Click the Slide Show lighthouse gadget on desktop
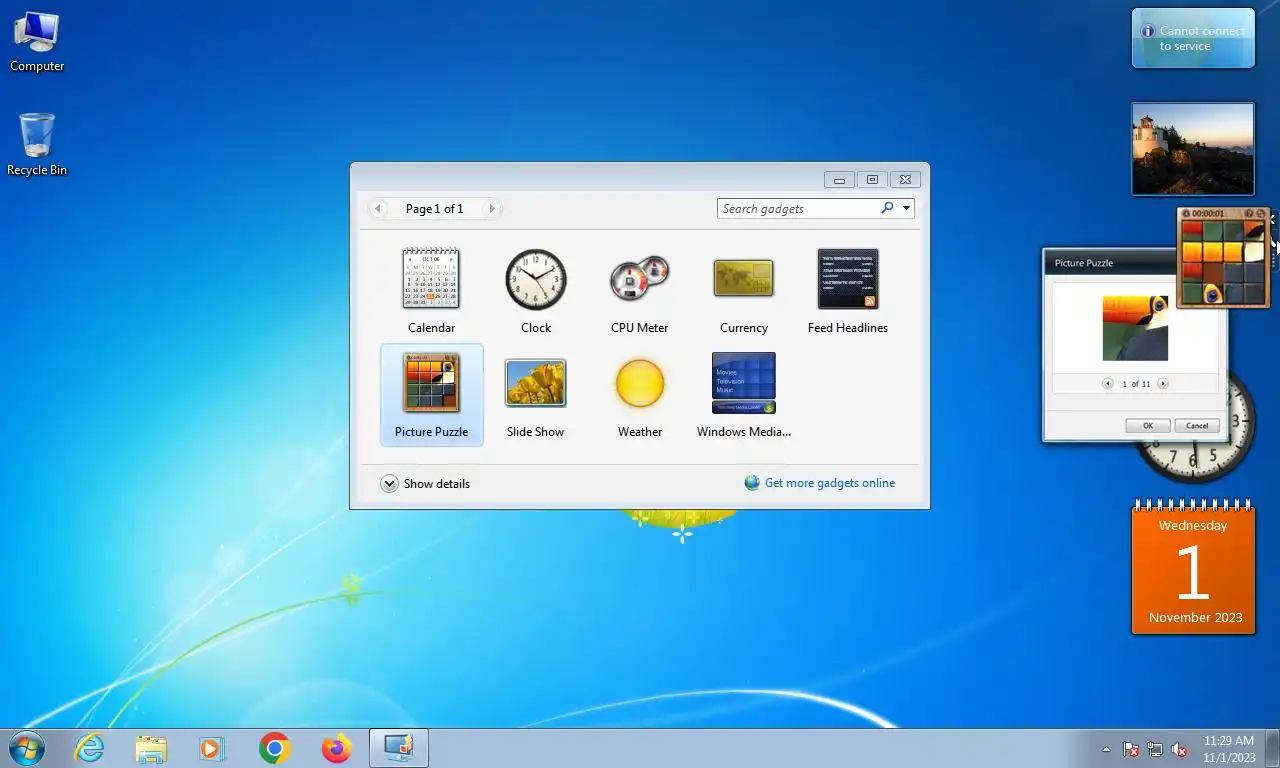The height and width of the screenshot is (768, 1280). 1192,148
